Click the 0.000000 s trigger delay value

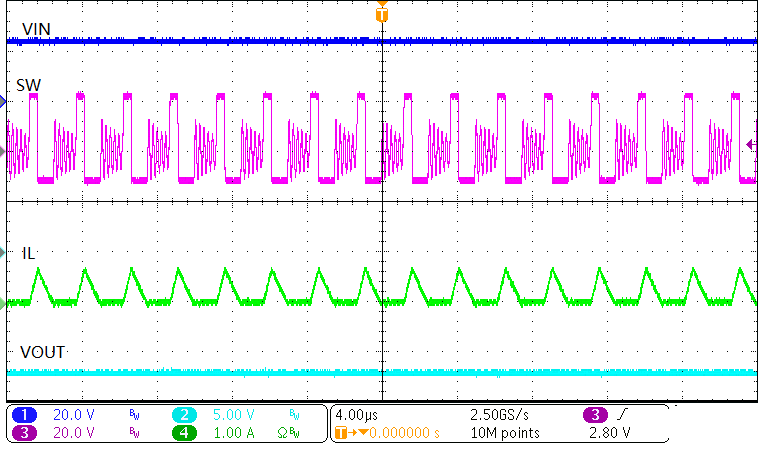404,433
